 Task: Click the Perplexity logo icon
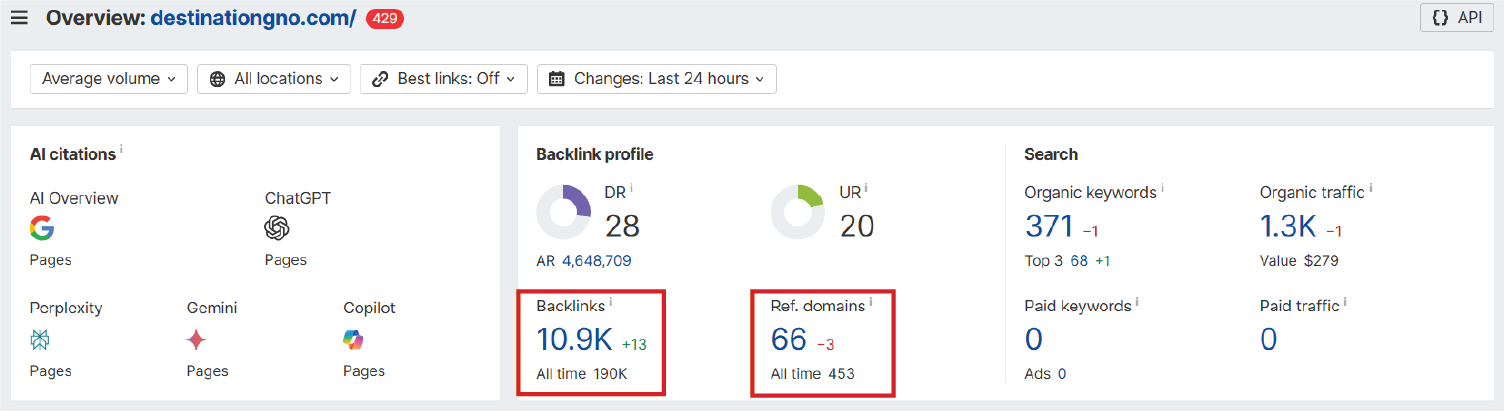41,341
